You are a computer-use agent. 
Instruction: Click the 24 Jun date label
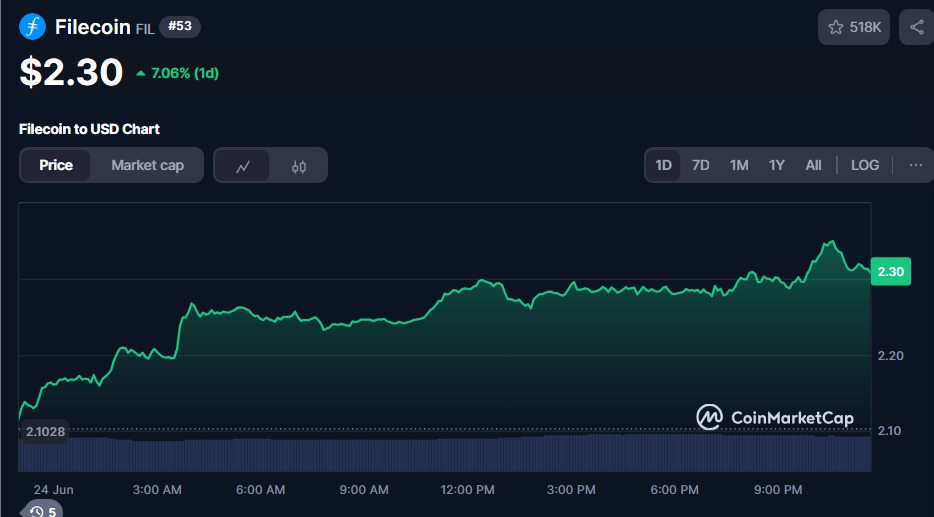click(54, 490)
